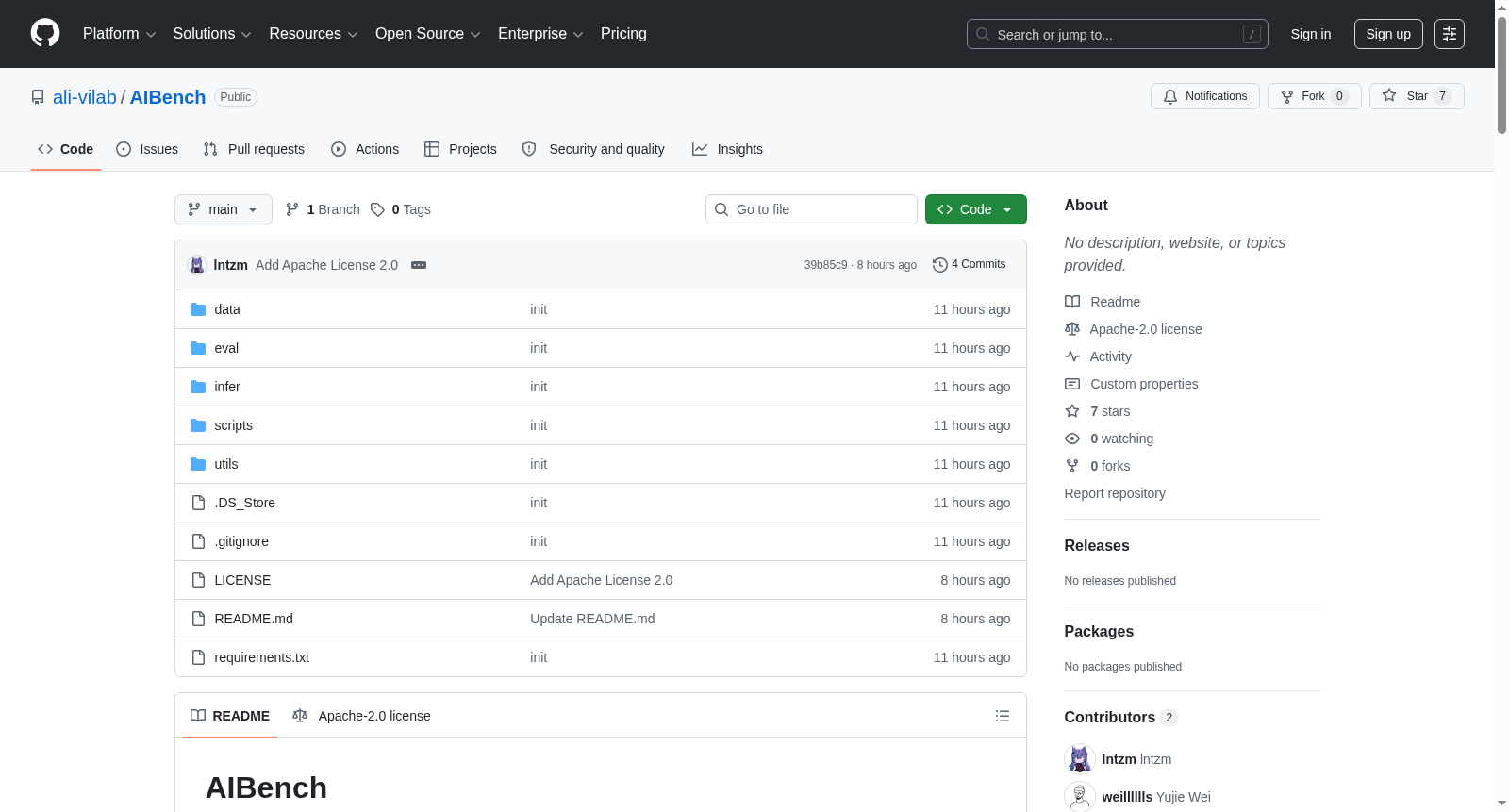
Task: Click the requirements.txt file icon
Action: [x=198, y=657]
